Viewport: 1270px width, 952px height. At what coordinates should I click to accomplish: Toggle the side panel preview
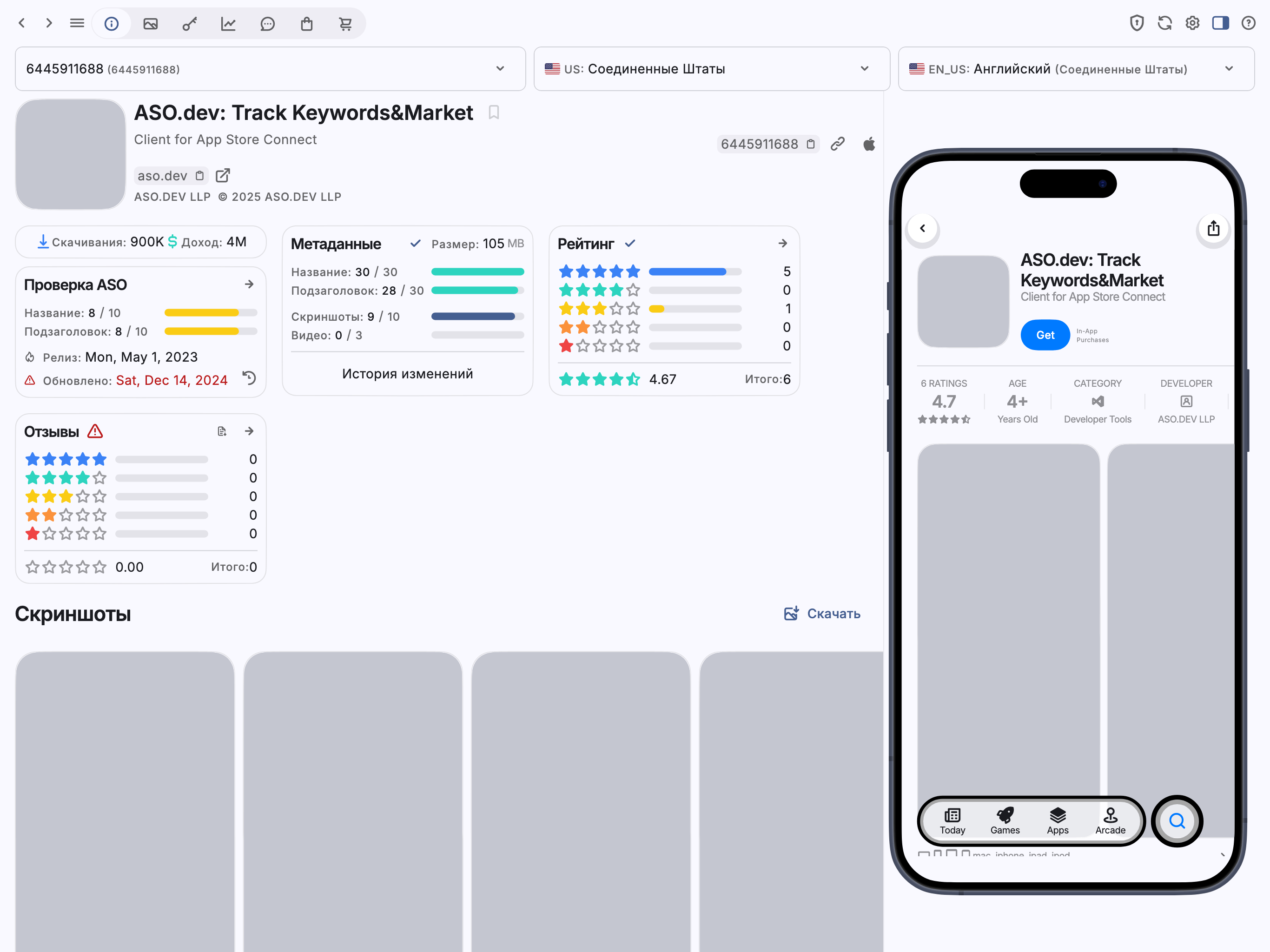pyautogui.click(x=1220, y=23)
